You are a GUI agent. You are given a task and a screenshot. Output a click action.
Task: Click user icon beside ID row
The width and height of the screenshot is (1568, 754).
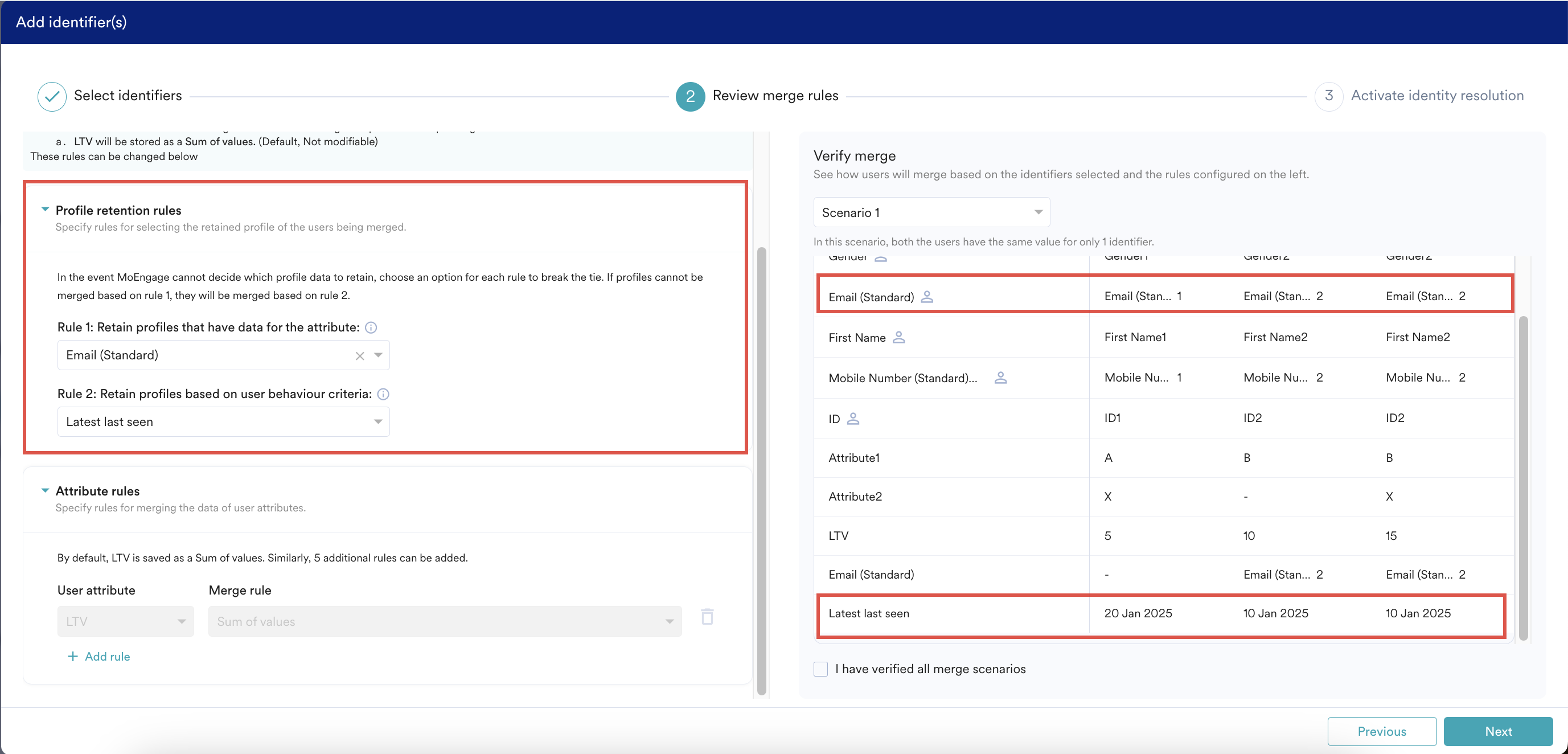coord(853,419)
